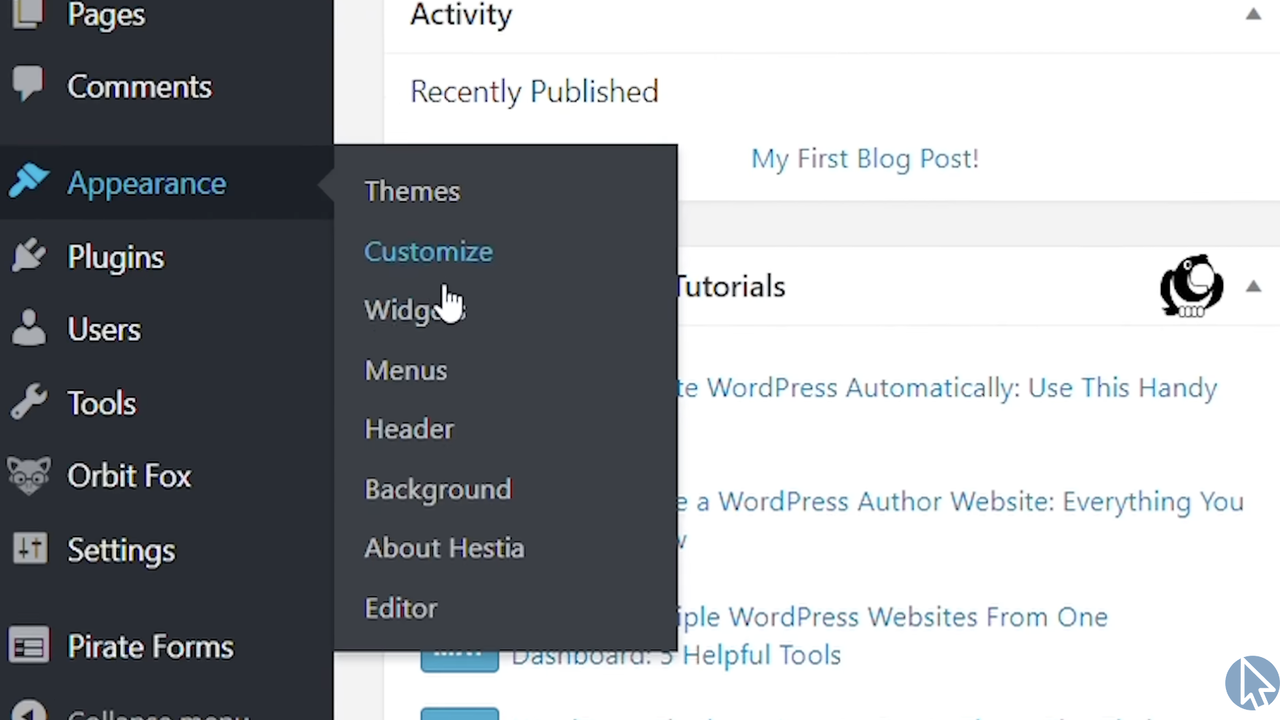
Task: Select the Pirate Forms icon
Action: tap(28, 646)
